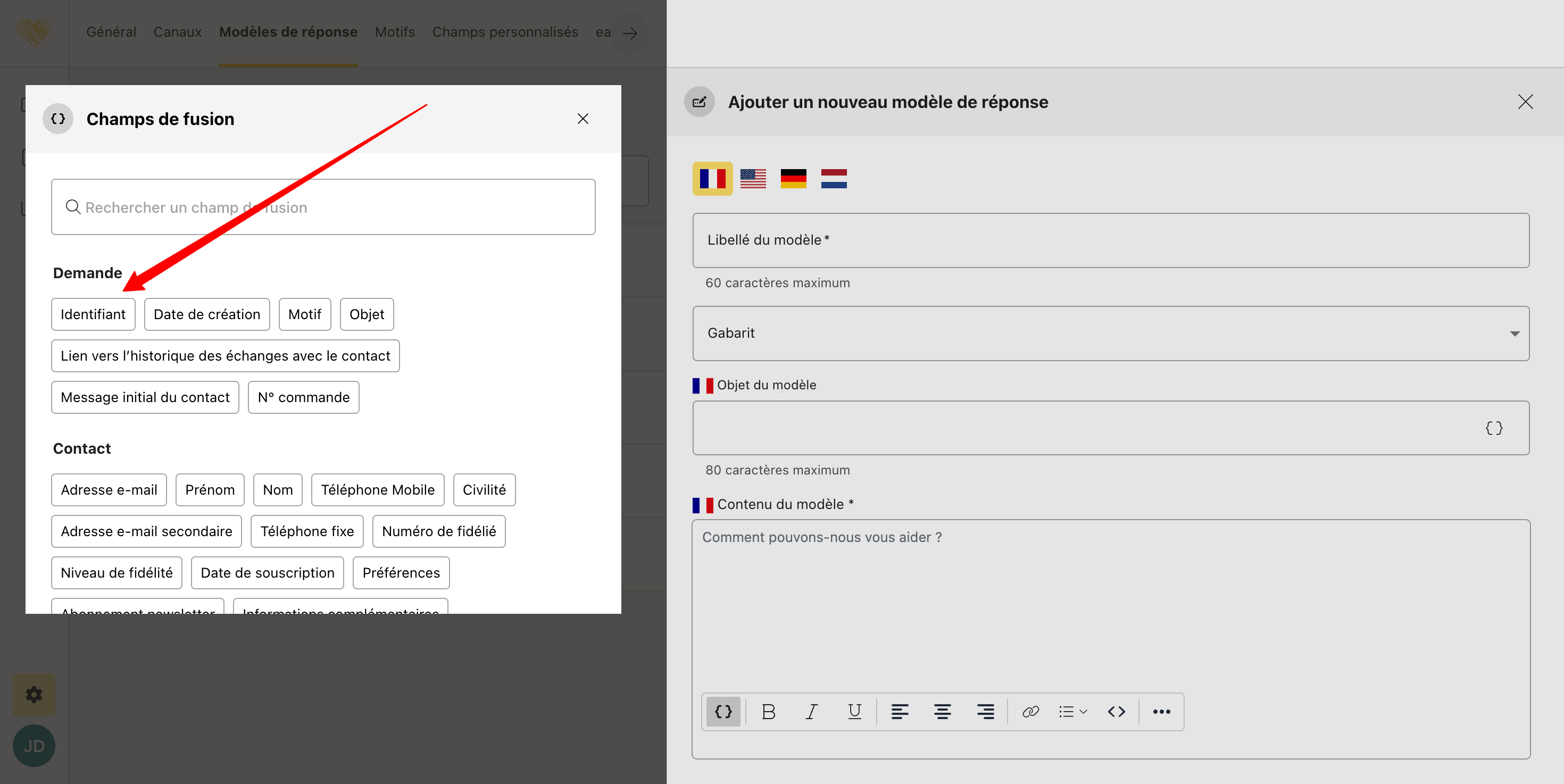Insert the Motif merge field

305,314
